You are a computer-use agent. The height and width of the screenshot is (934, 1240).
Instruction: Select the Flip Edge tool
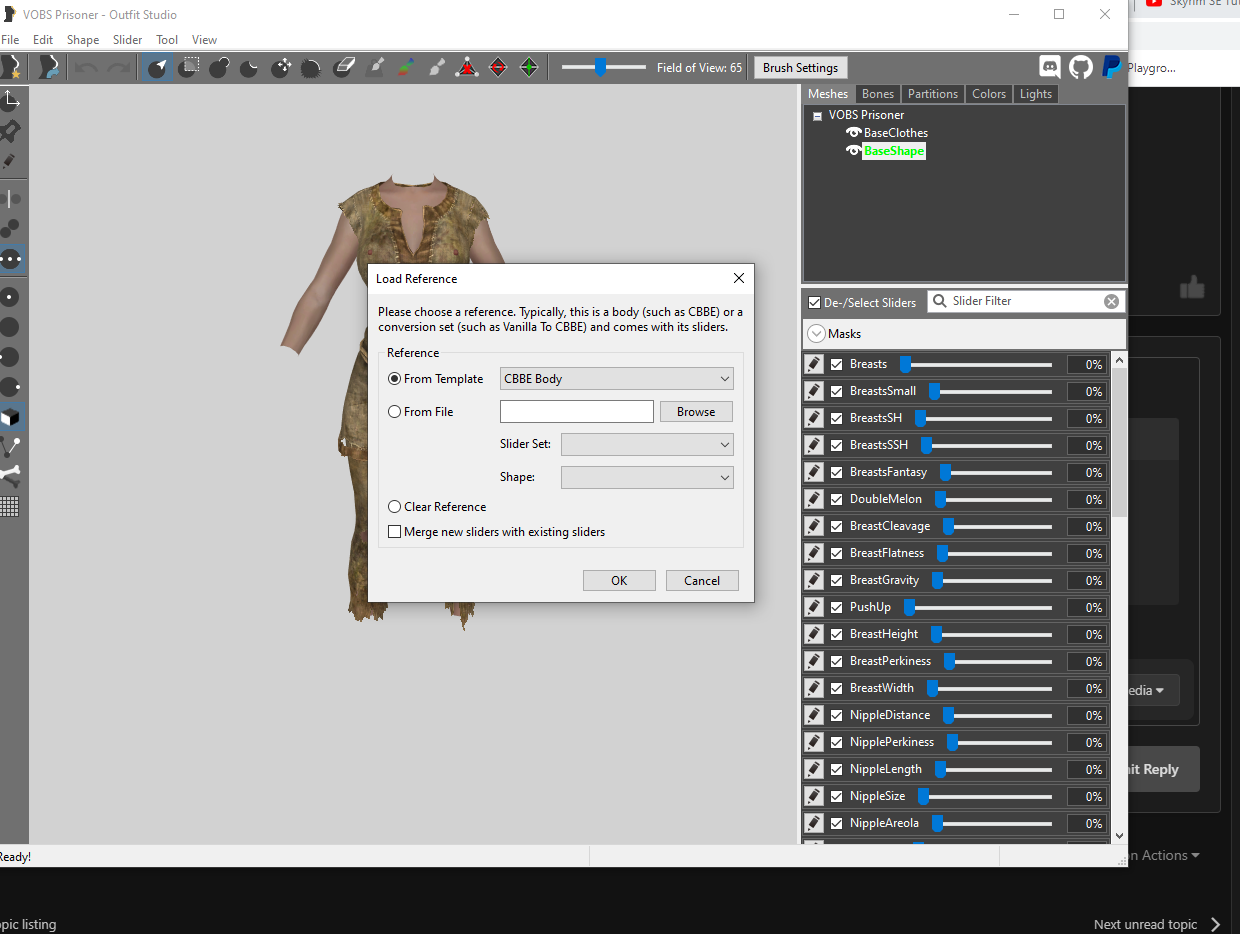pyautogui.click(x=498, y=67)
